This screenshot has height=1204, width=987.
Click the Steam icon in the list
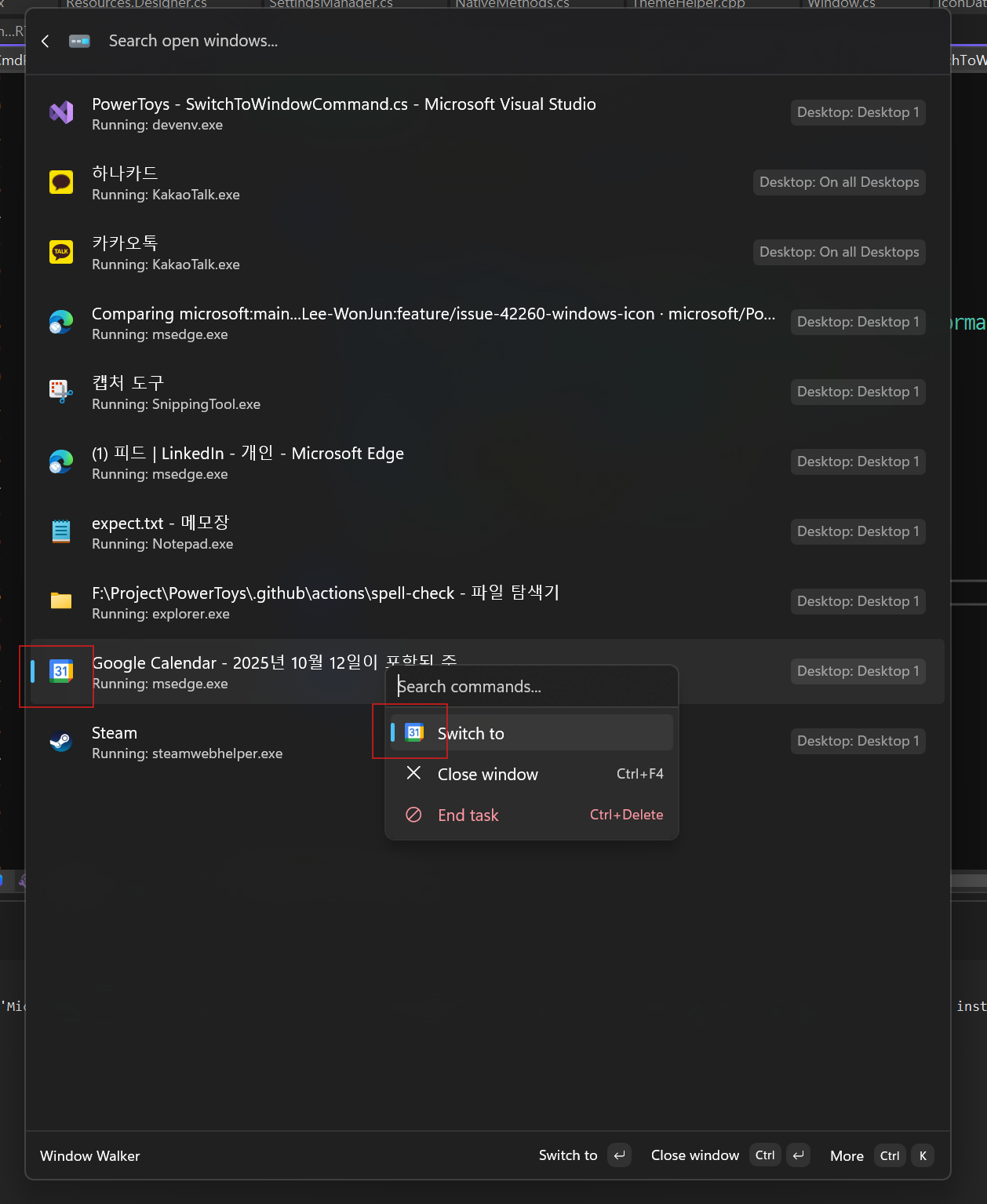pos(61,742)
